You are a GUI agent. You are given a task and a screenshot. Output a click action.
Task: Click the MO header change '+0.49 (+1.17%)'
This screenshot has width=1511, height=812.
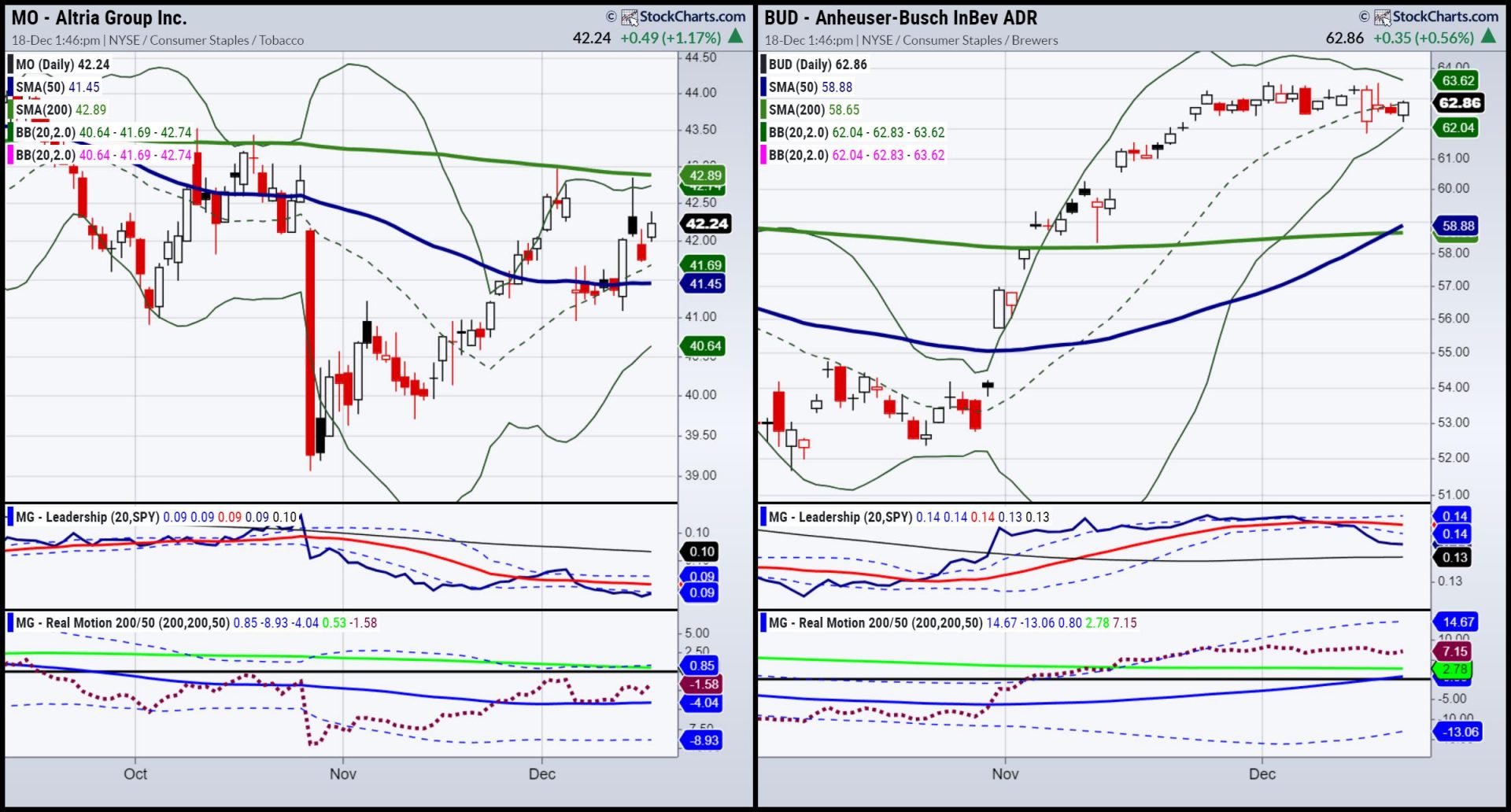[671, 38]
